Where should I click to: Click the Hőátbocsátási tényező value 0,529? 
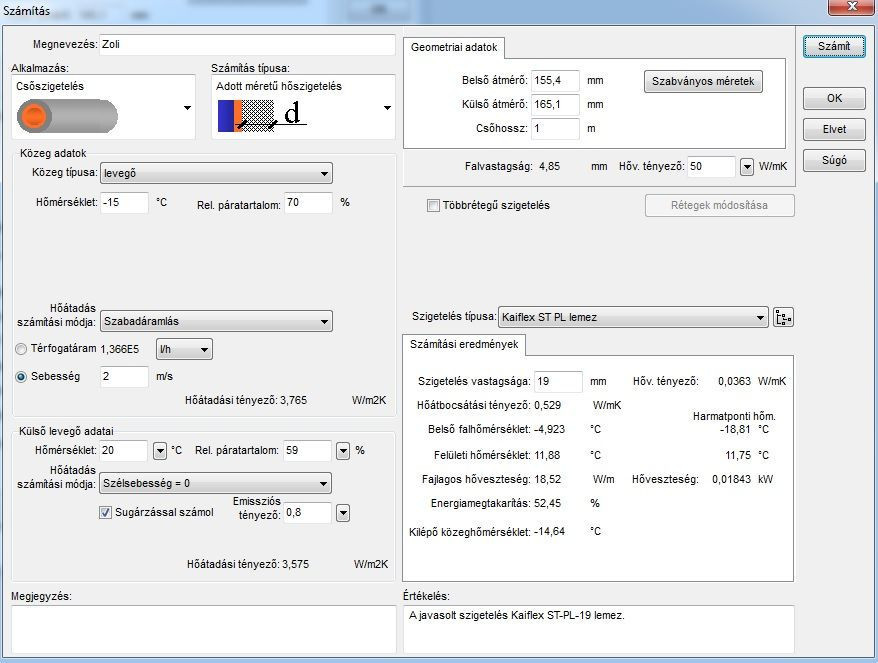click(x=548, y=405)
